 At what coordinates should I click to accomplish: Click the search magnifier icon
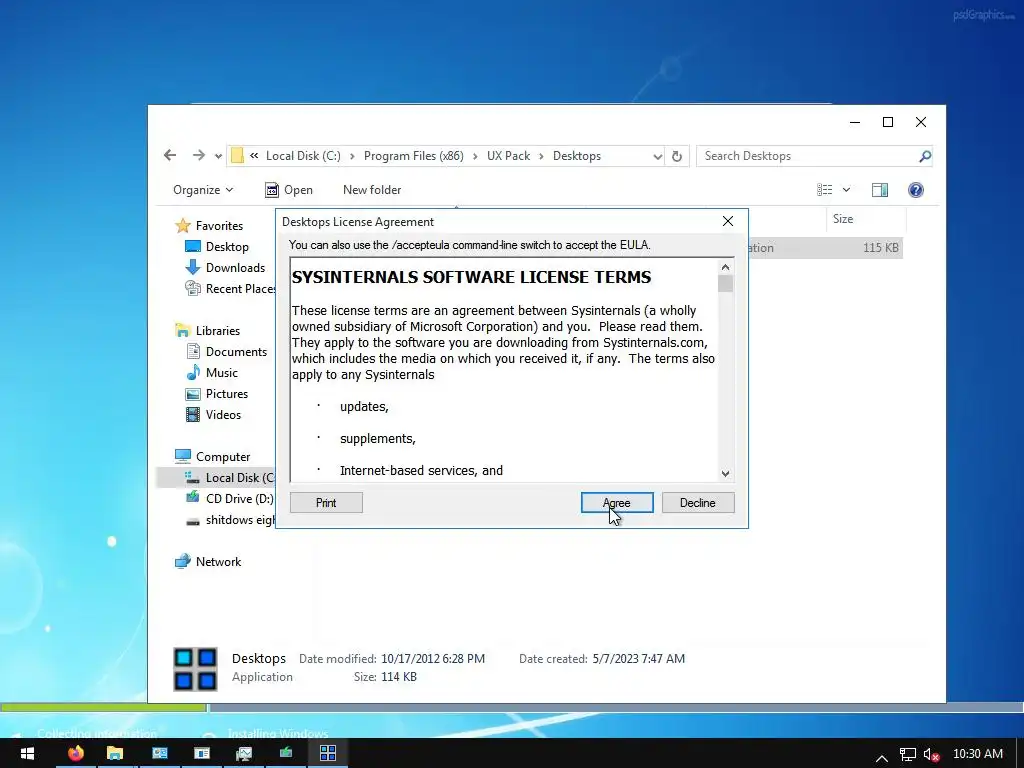[925, 156]
